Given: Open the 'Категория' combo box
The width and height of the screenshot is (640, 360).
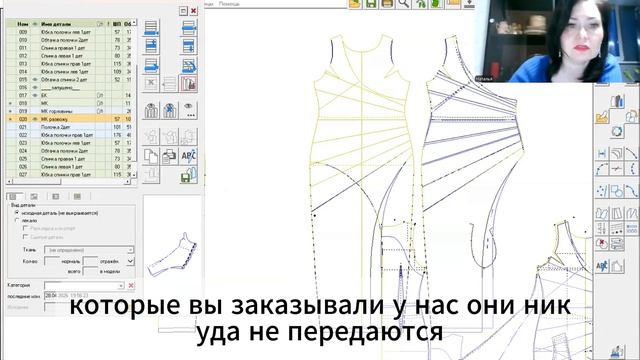Looking at the screenshot, I should pos(84,286).
